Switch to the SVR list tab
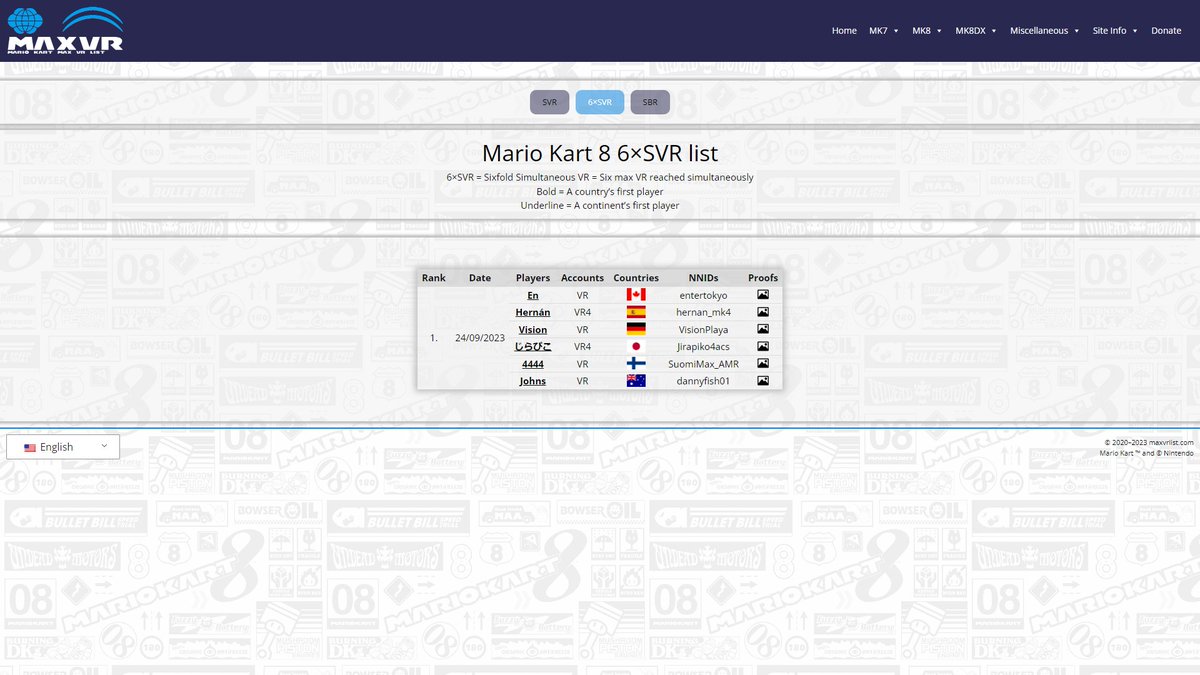Screen dimensions: 1200x675 pos(549,102)
